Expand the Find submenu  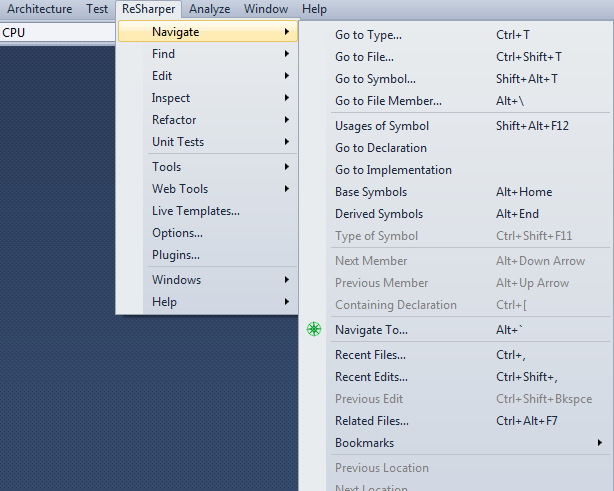coord(208,54)
